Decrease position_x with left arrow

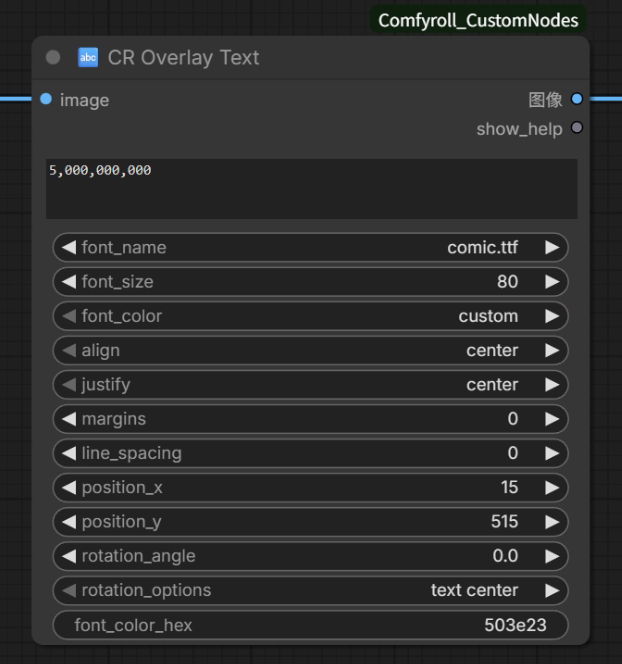69,487
